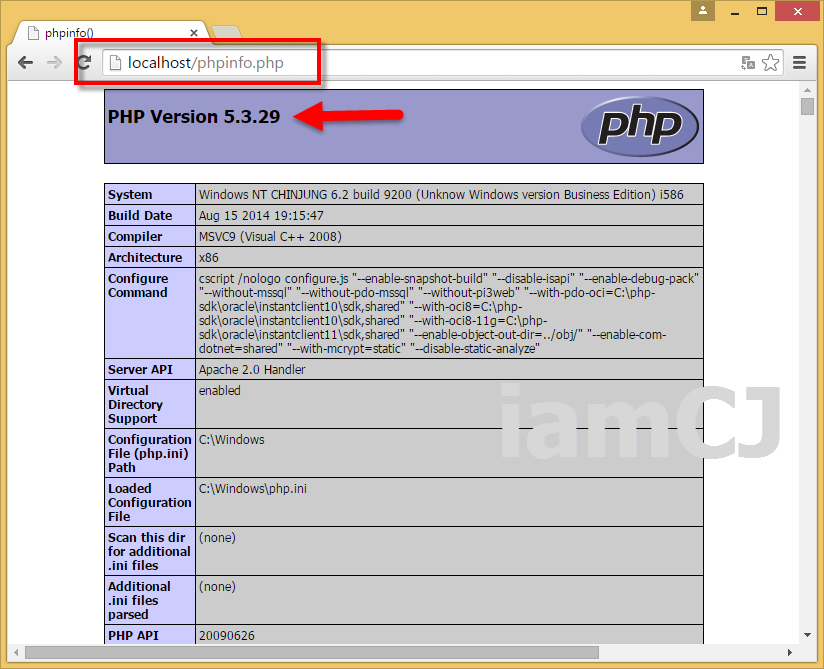The width and height of the screenshot is (824, 669).
Task: Click the MSVC9 (Visual C++ 2008) value
Action: tap(270, 236)
